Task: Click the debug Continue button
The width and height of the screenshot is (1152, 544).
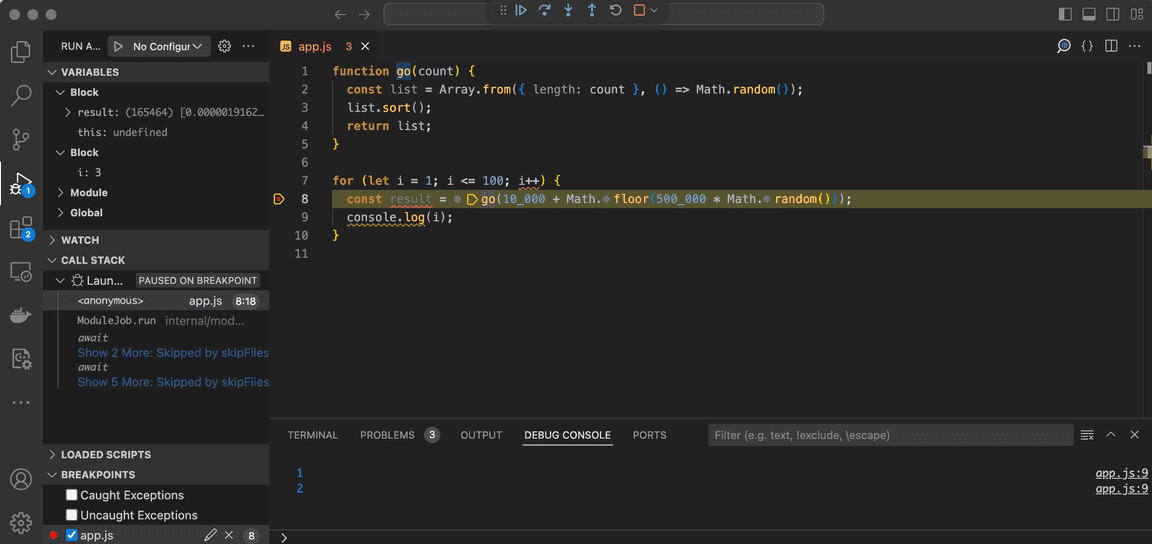Action: tap(521, 11)
